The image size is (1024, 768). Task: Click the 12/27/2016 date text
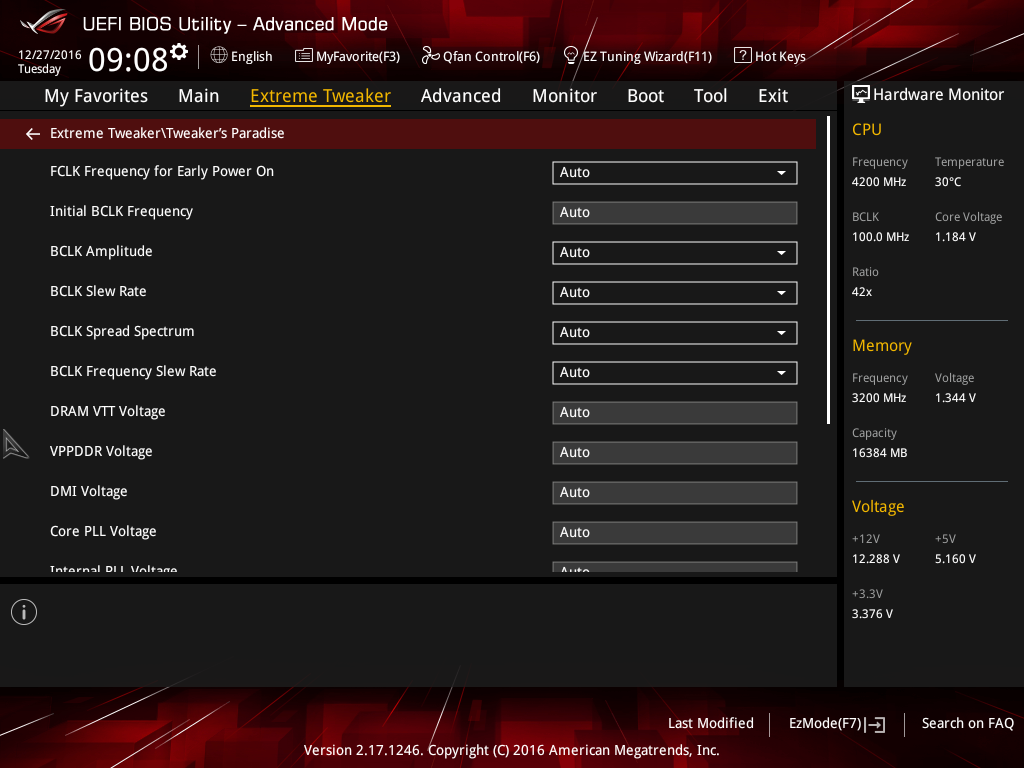(x=50, y=55)
